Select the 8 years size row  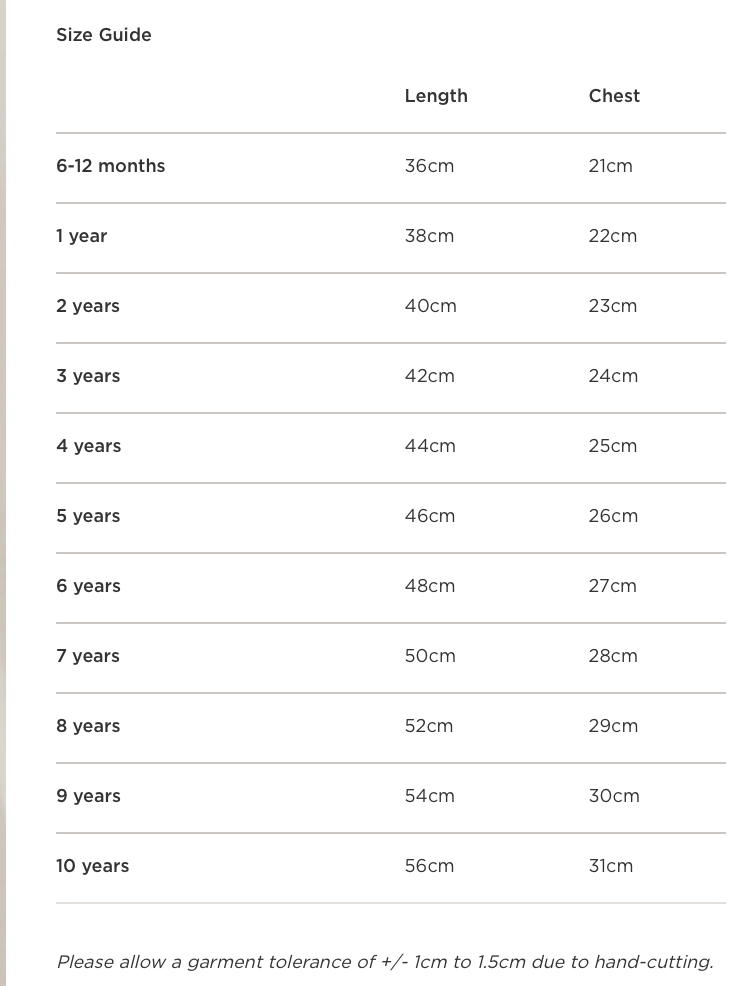tap(88, 726)
